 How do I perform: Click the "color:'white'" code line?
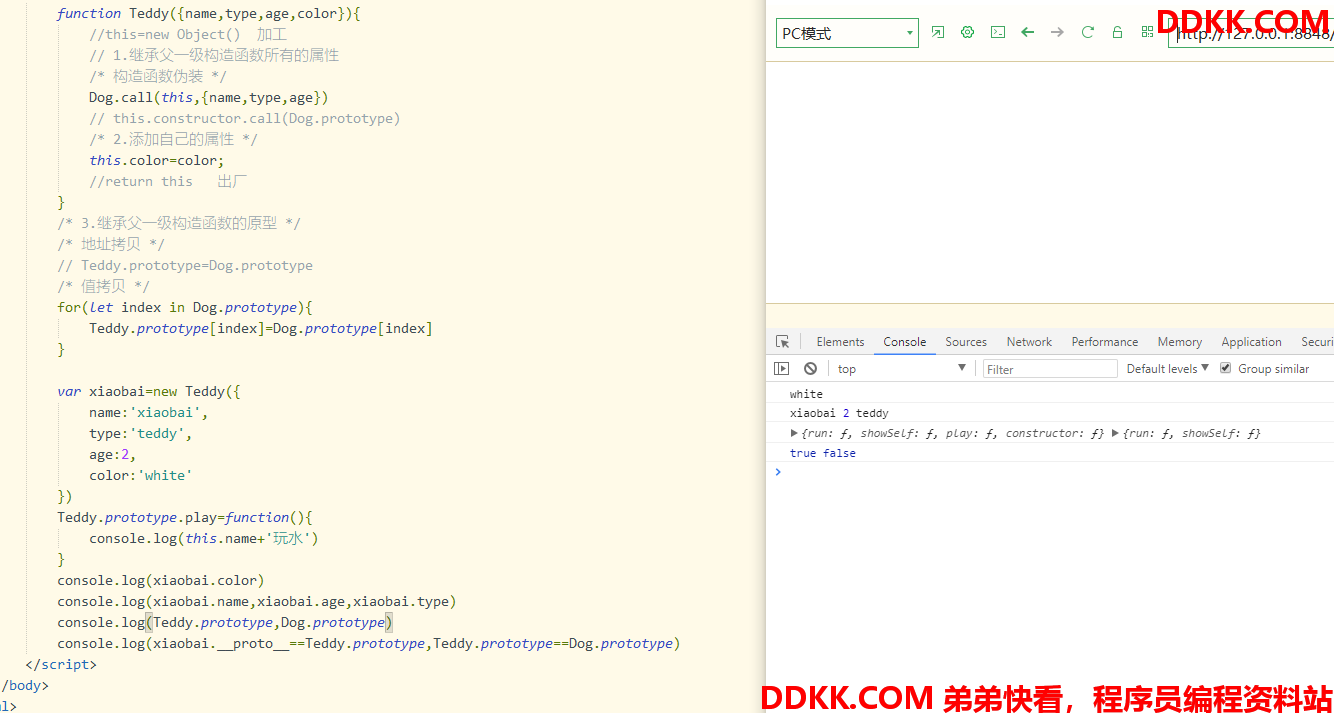point(141,475)
